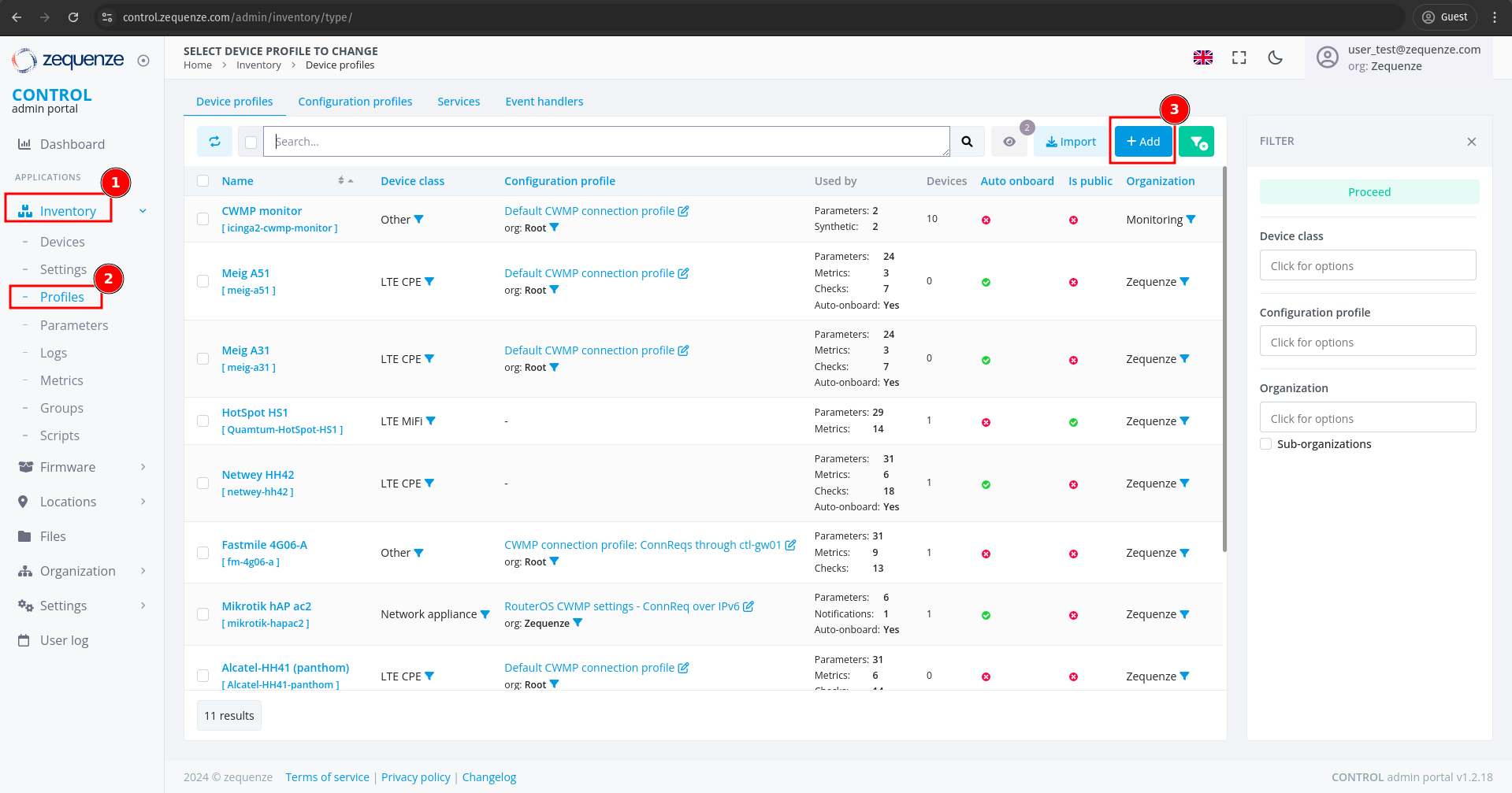Filter by LTE MiFi device class funnel icon

pos(431,421)
